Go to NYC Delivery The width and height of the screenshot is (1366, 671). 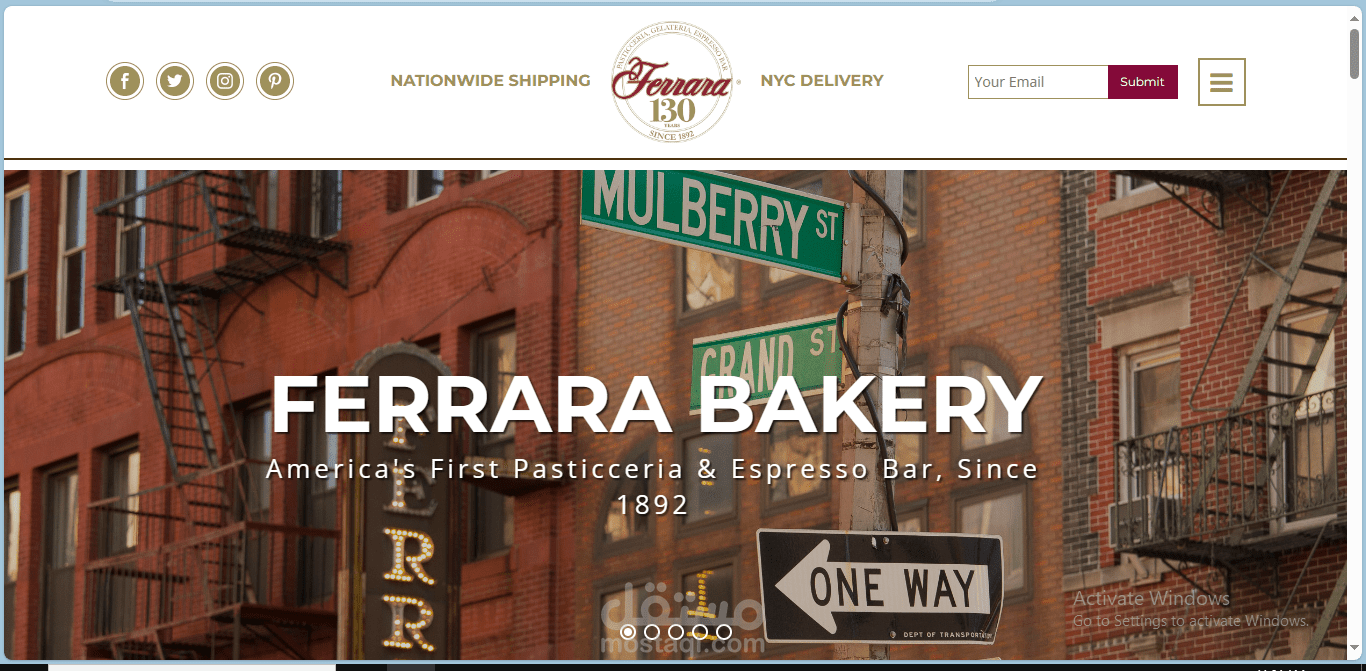822,80
